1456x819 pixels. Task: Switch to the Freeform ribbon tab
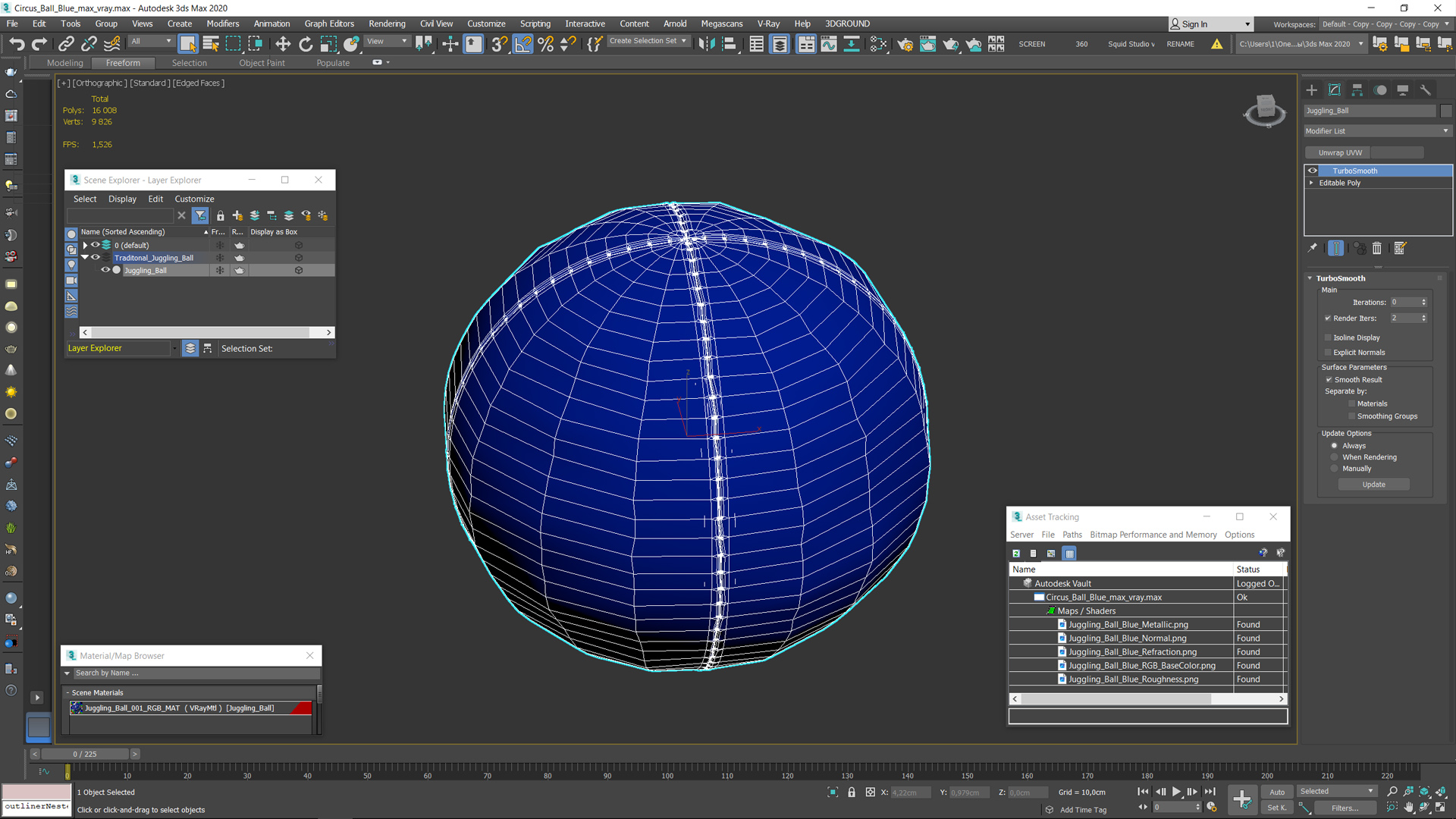tap(123, 63)
